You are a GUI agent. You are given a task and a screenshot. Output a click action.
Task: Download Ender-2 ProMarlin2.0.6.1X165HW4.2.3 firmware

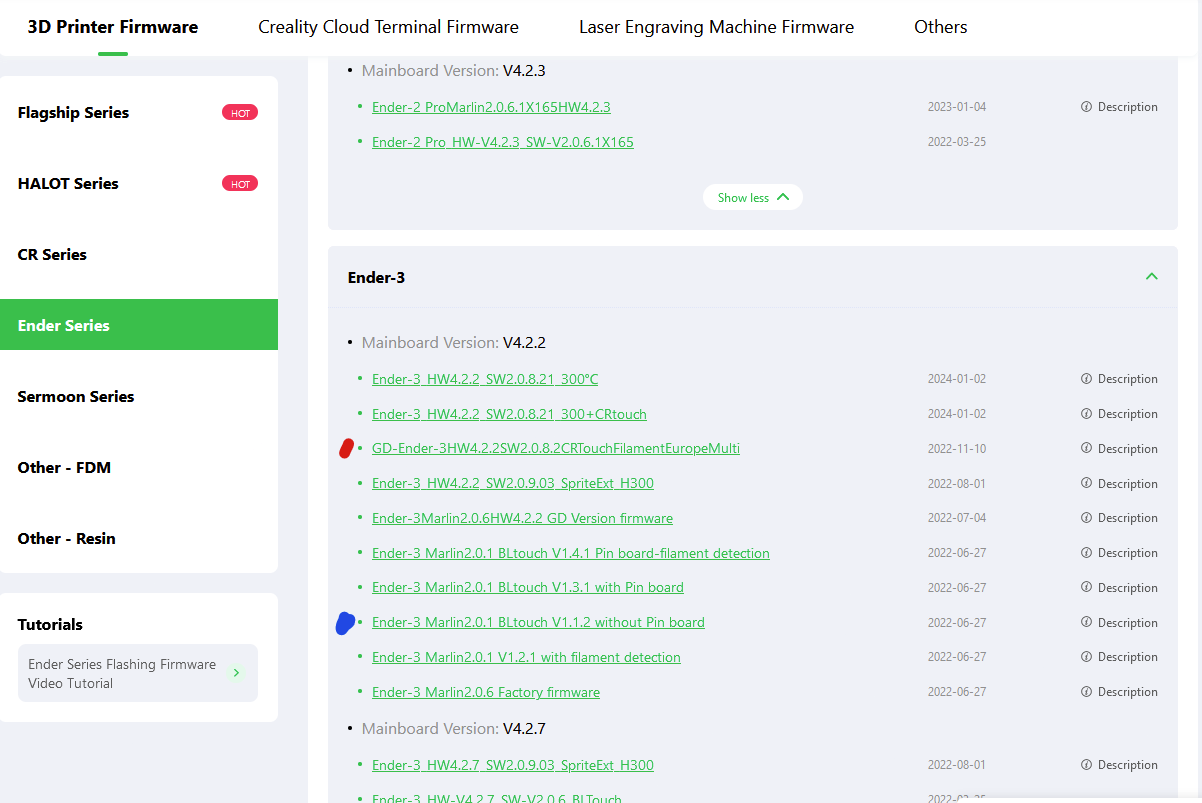pyautogui.click(x=491, y=107)
